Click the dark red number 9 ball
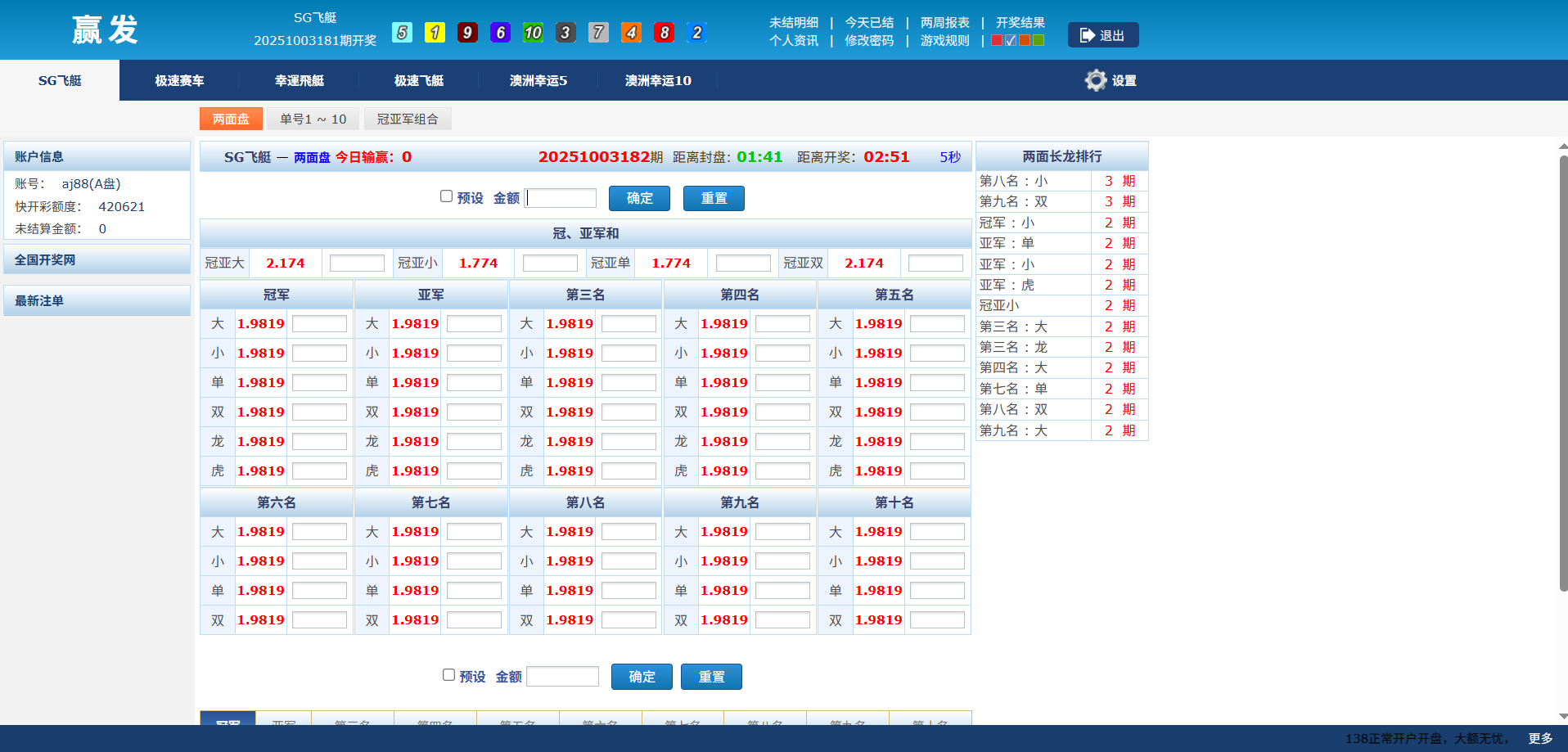Viewport: 1568px width, 752px height. (x=467, y=33)
